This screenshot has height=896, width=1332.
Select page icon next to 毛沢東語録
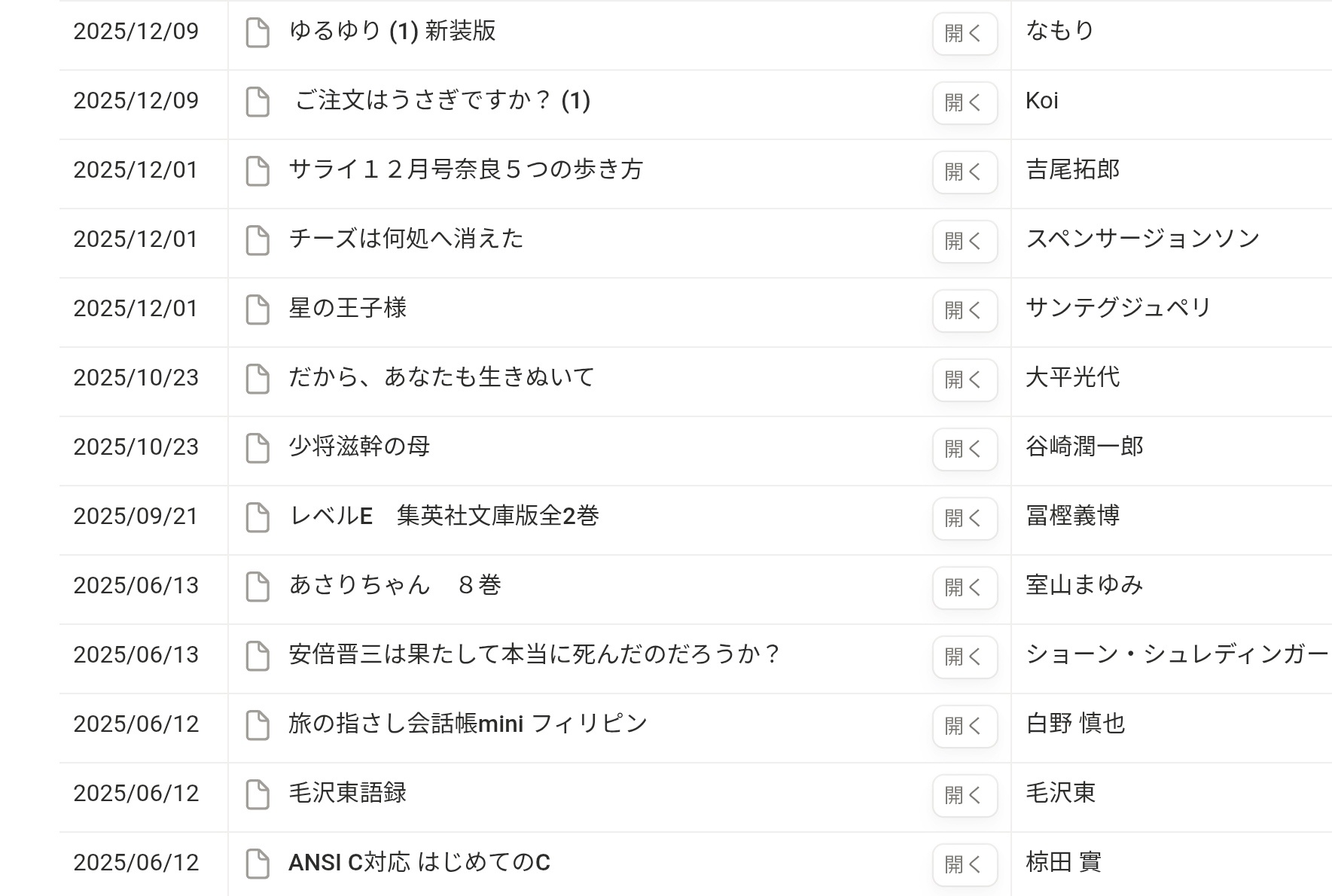258,795
